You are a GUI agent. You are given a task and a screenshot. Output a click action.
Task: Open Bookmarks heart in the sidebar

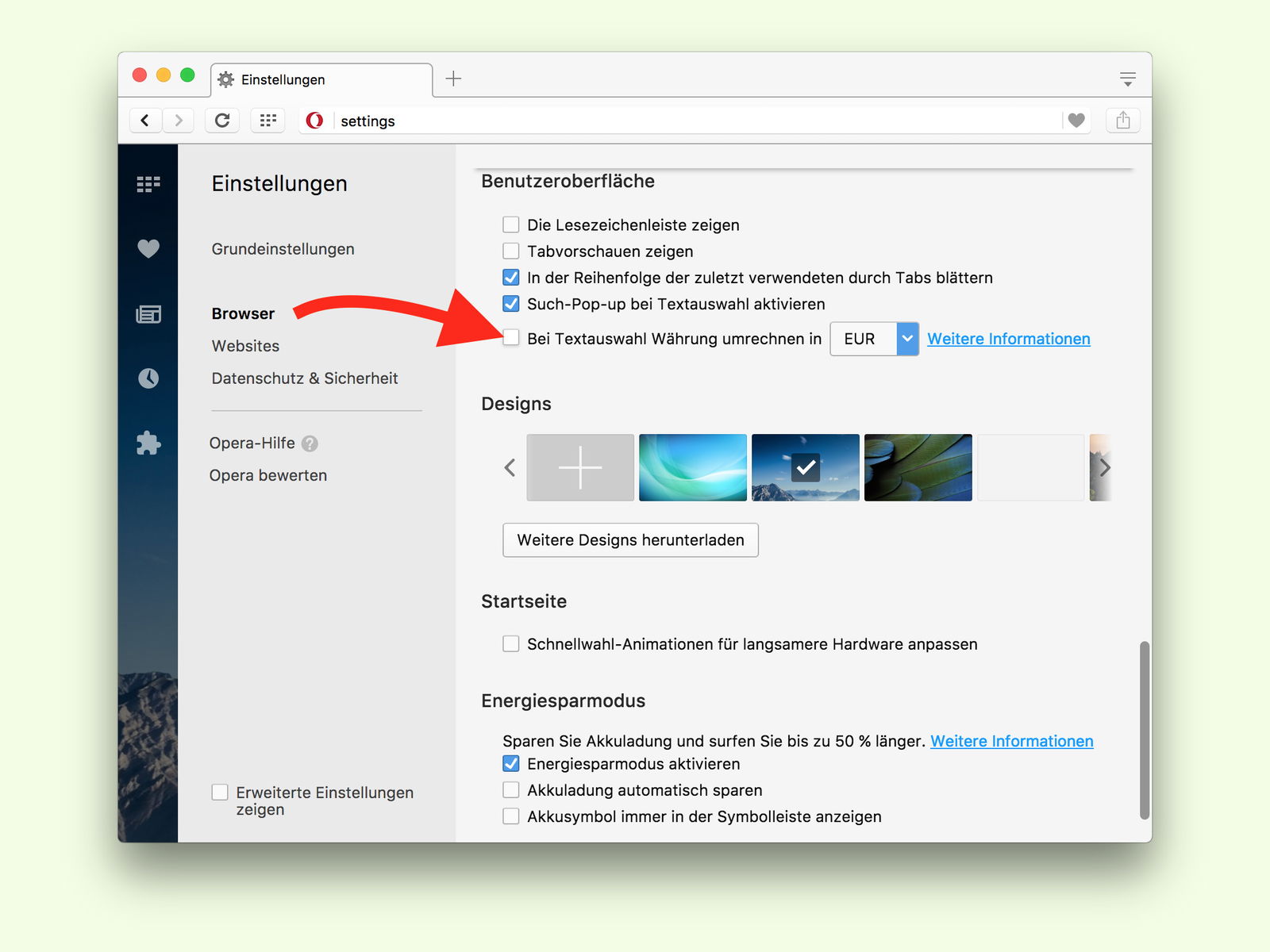[148, 248]
